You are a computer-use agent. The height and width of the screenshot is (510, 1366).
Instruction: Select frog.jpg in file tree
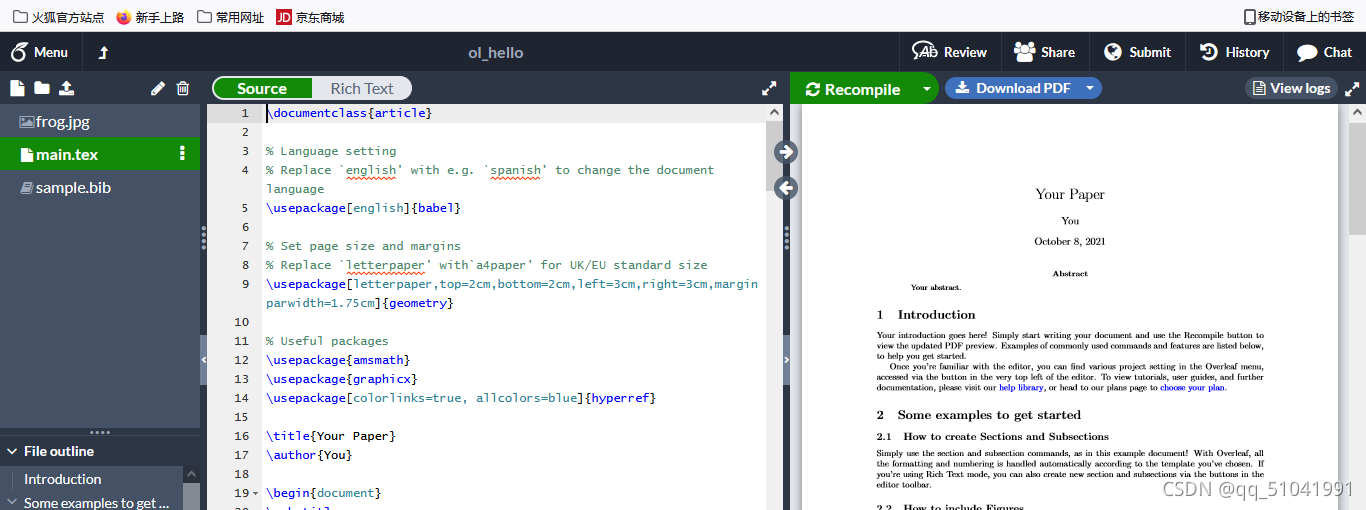click(x=100, y=122)
